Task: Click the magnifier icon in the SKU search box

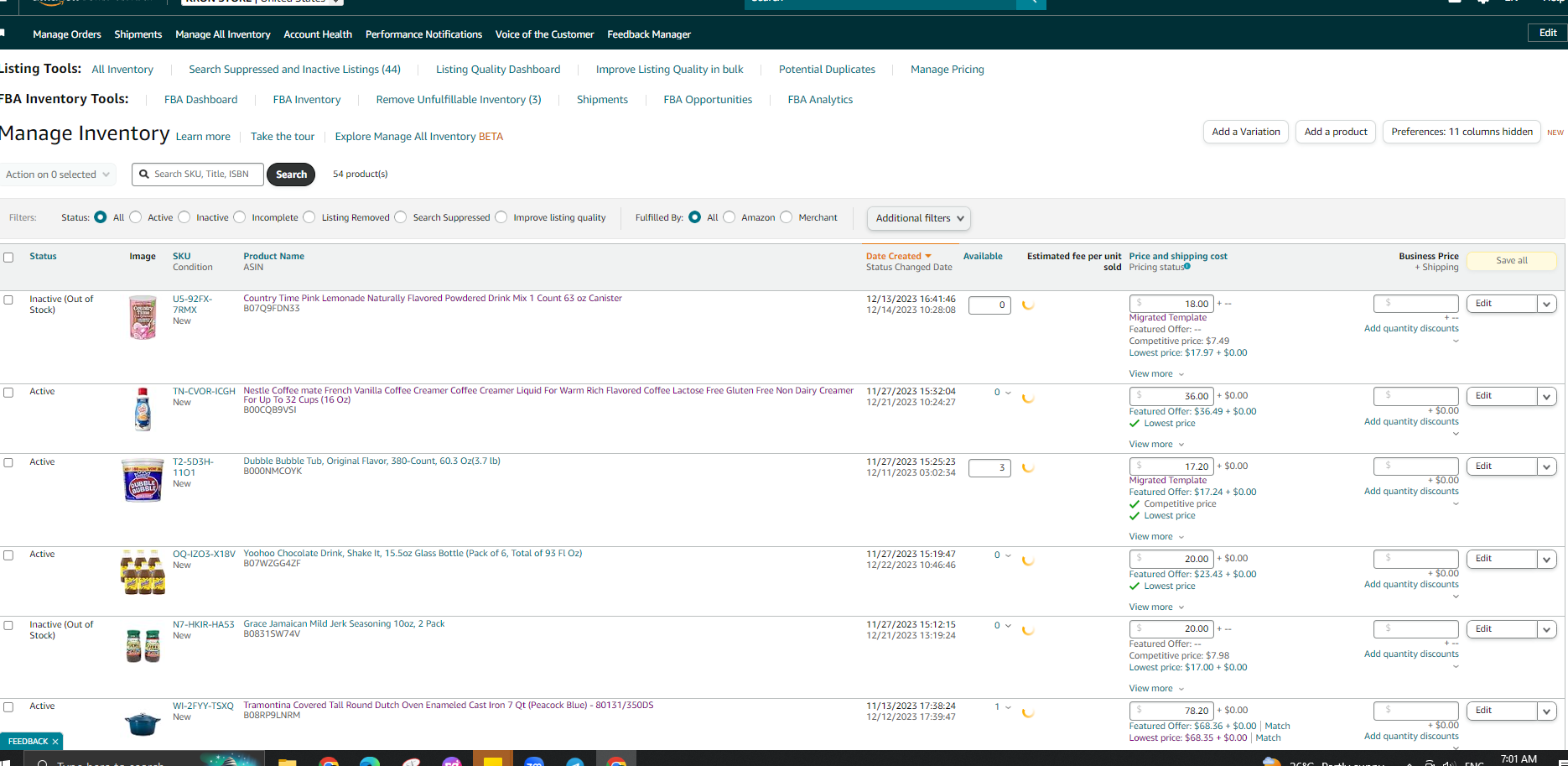Action: (x=144, y=175)
